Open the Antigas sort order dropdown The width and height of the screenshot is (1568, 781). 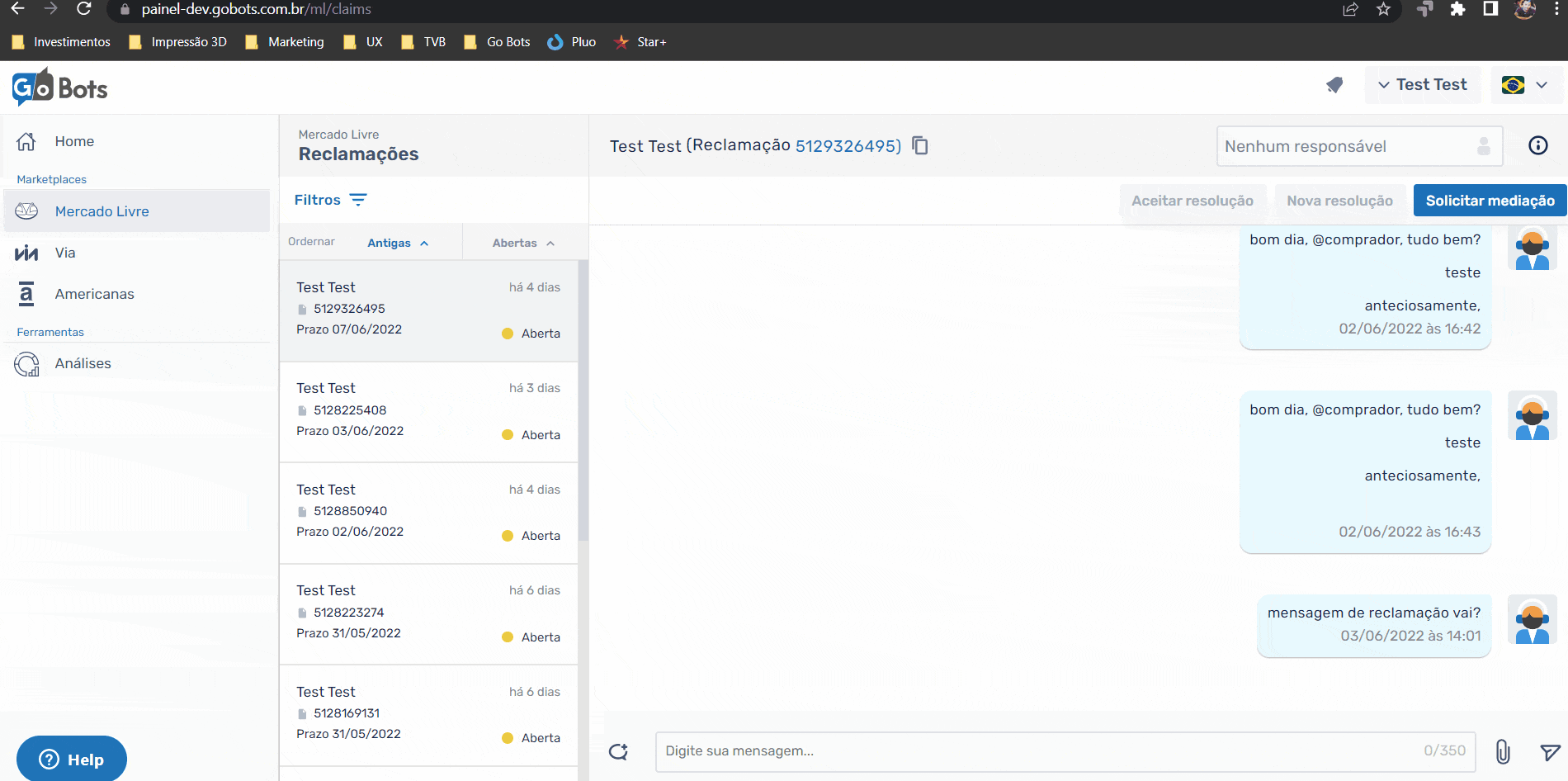398,243
